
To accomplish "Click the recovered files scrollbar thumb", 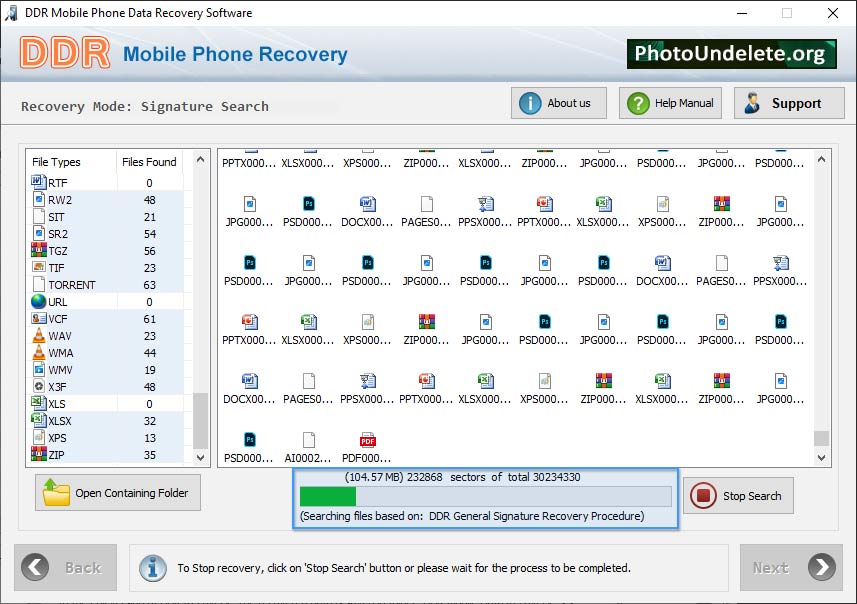I will [821, 438].
